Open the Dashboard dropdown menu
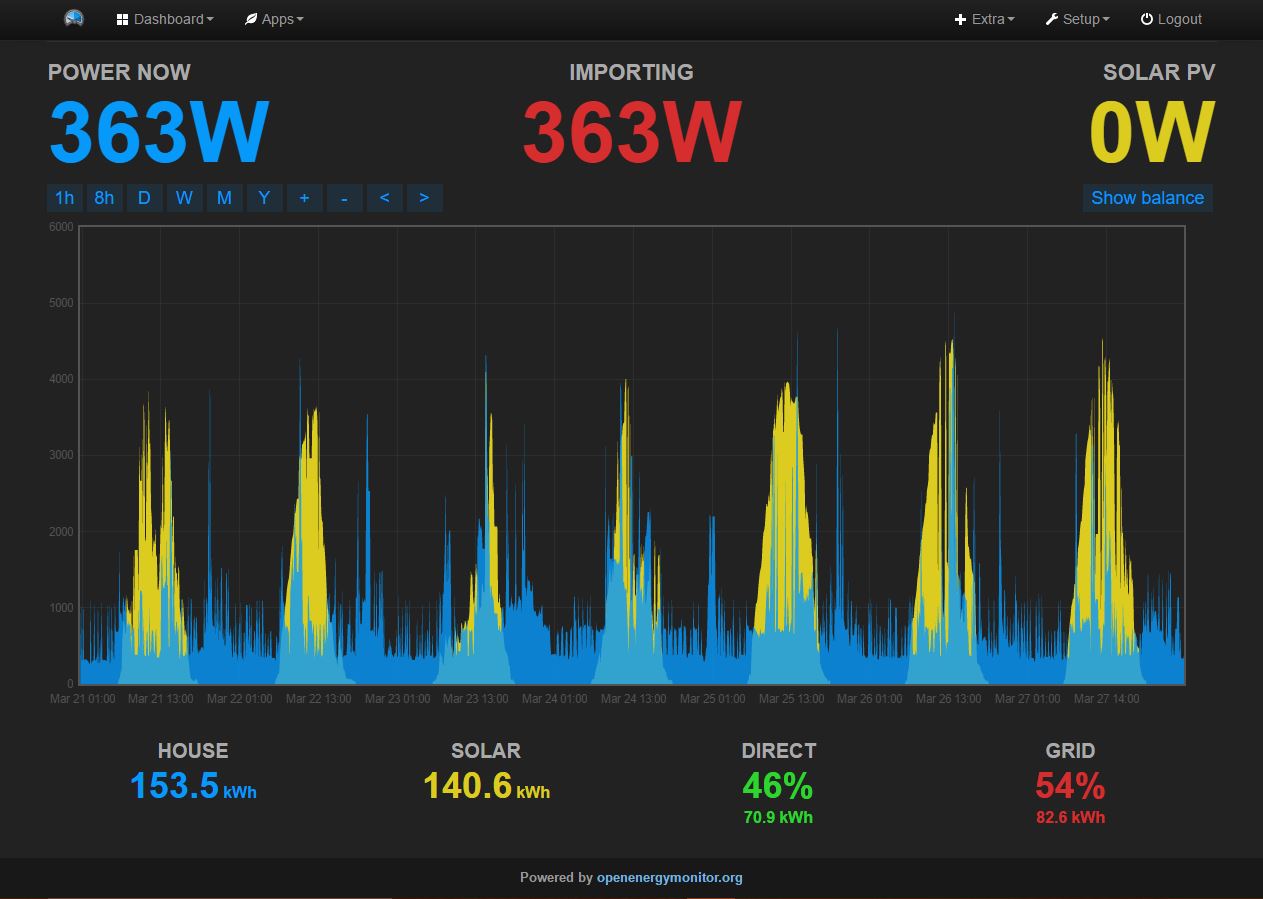This screenshot has height=899, width=1263. tap(165, 19)
